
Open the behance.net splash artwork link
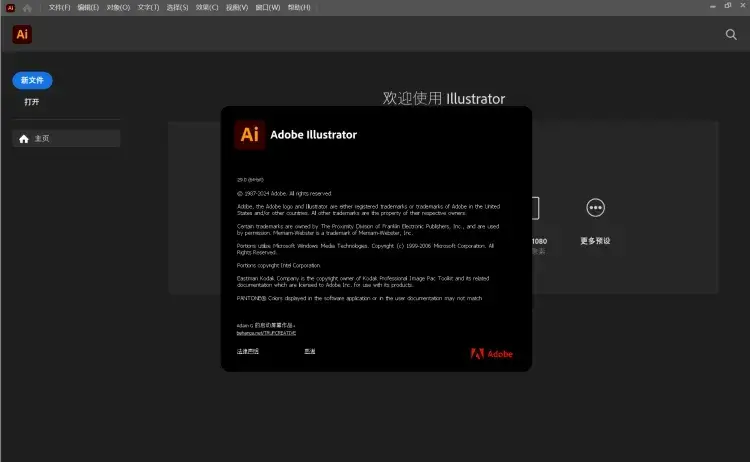tap(265, 332)
